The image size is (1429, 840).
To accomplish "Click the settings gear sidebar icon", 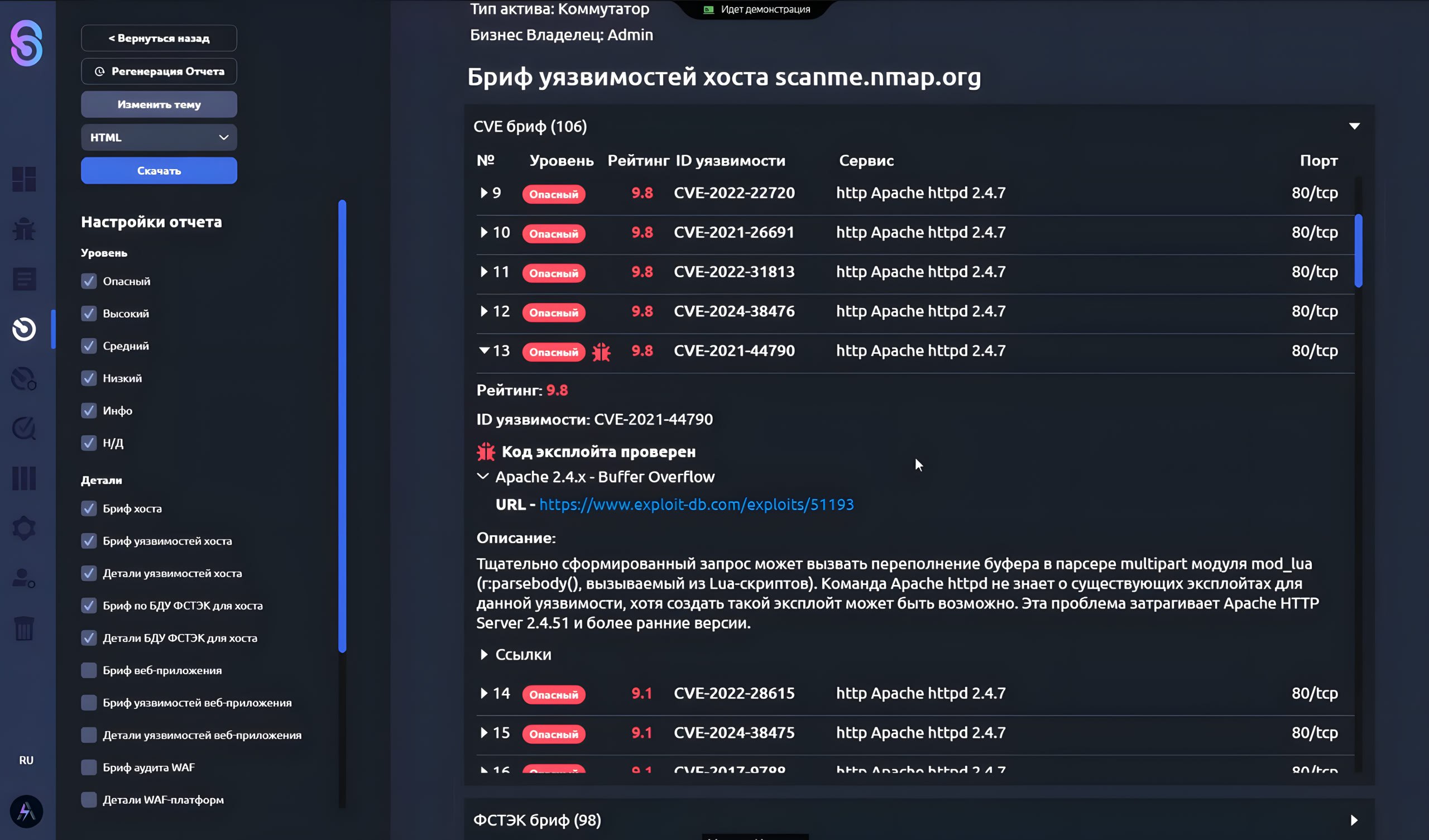I will pyautogui.click(x=24, y=529).
